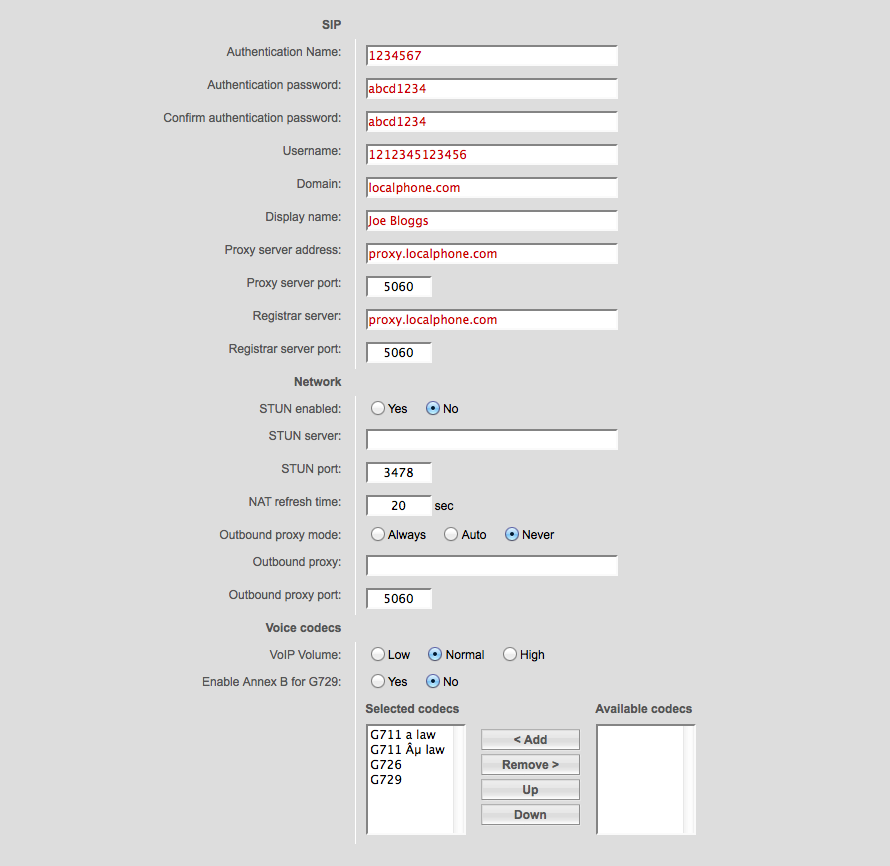Image resolution: width=890 pixels, height=866 pixels.
Task: Click the Authentication password field
Action: pos(492,89)
